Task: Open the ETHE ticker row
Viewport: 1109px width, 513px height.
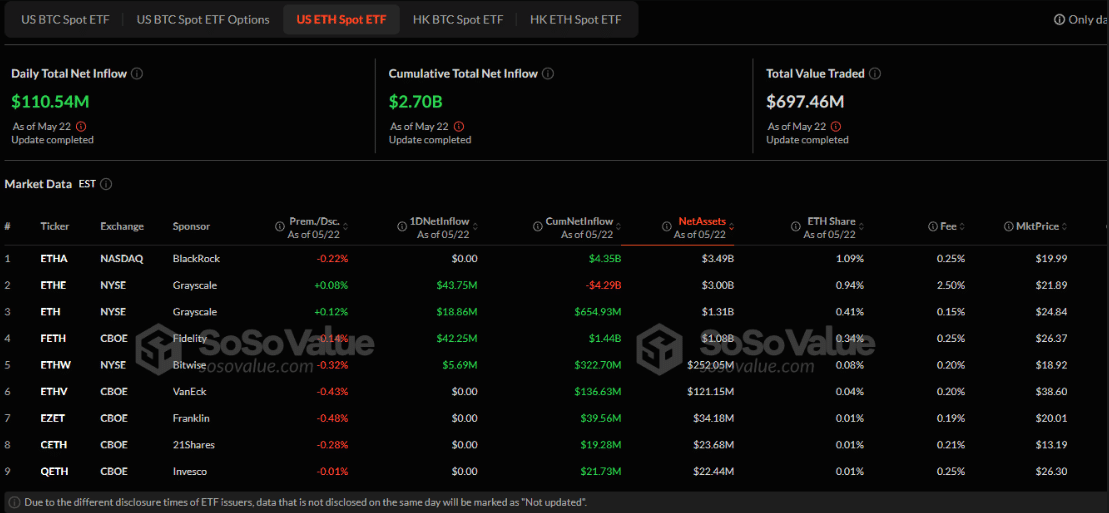Action: coord(554,285)
